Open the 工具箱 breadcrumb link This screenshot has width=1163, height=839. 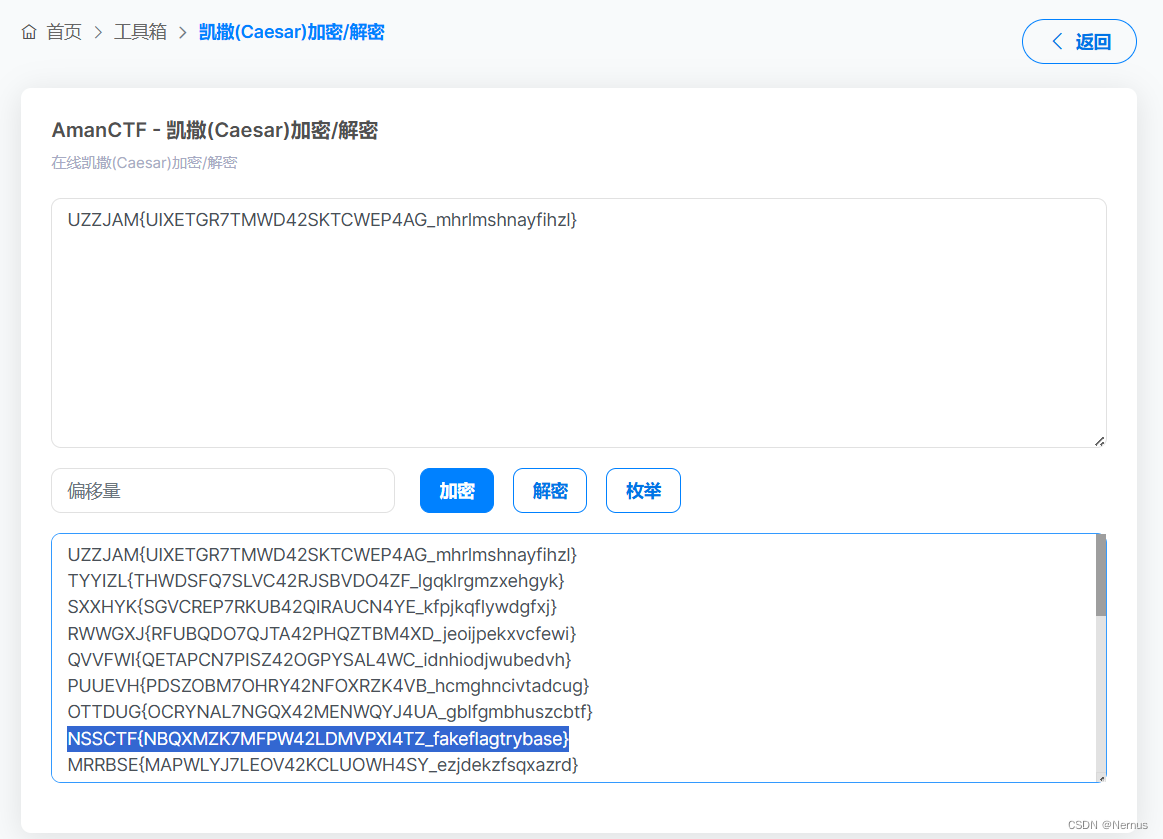pos(140,31)
